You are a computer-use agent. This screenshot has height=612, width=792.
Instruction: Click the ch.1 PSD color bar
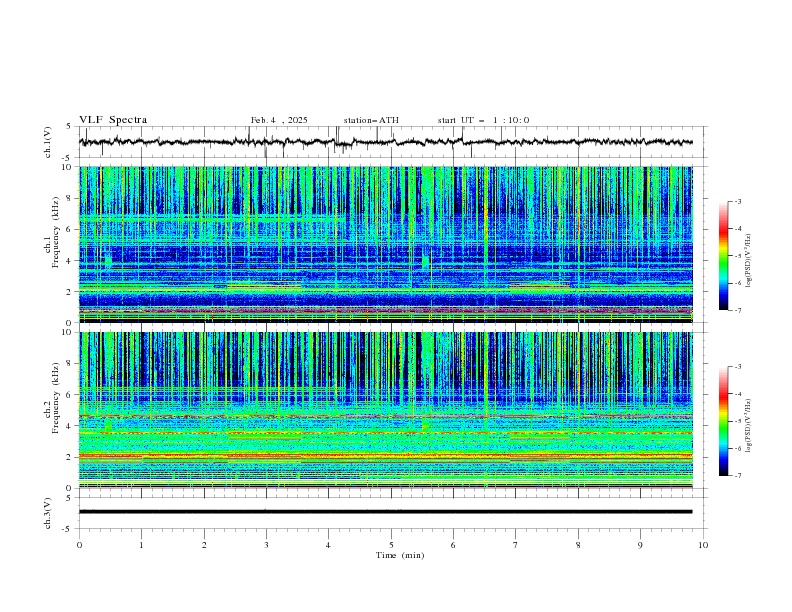(723, 256)
